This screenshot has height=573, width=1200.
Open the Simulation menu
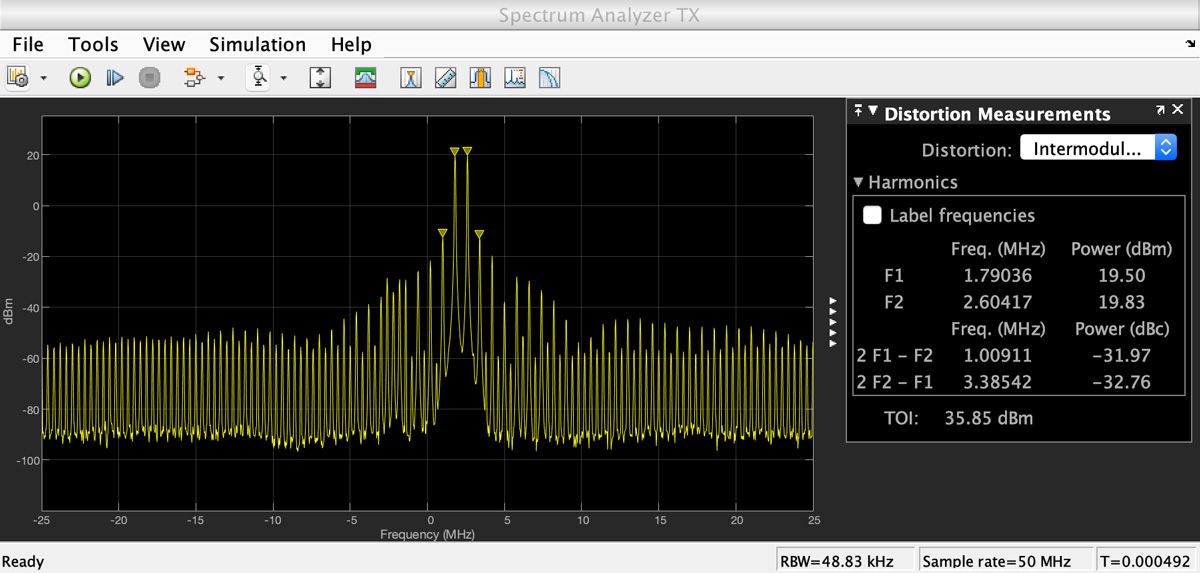(x=257, y=45)
